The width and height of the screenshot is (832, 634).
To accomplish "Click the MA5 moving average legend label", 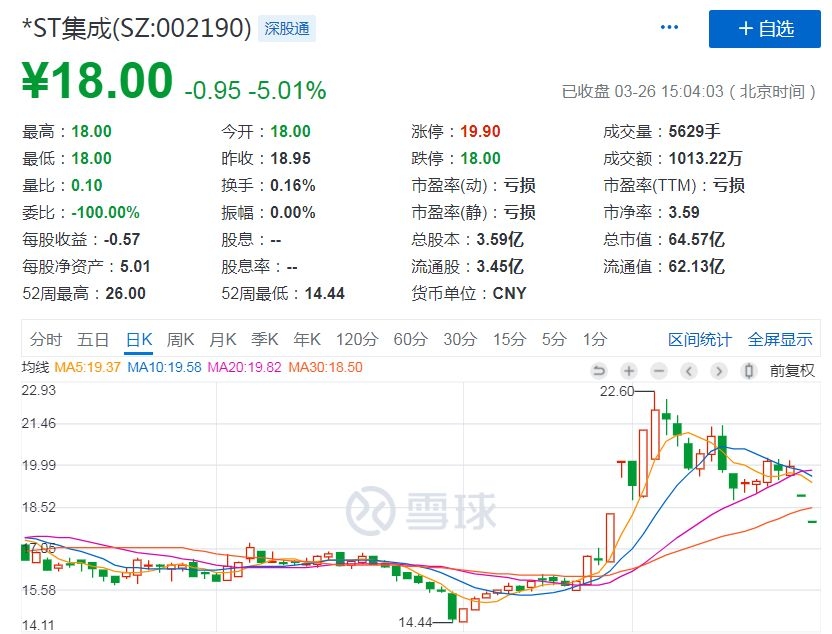I will point(87,367).
